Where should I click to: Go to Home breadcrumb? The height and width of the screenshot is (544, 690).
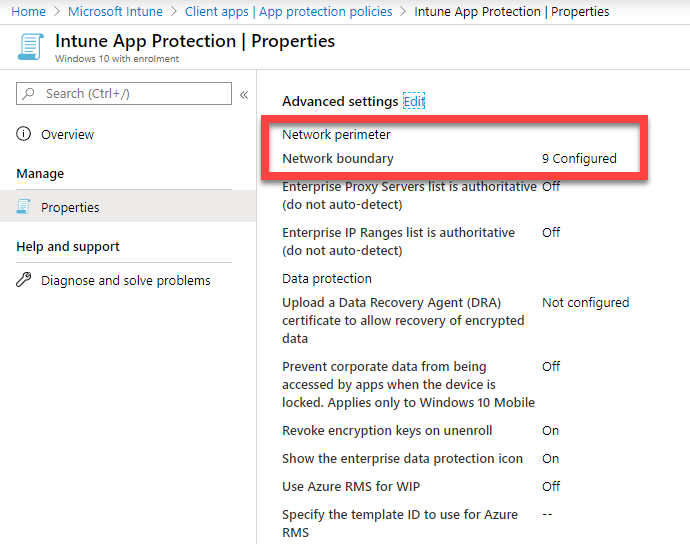pos(28,12)
